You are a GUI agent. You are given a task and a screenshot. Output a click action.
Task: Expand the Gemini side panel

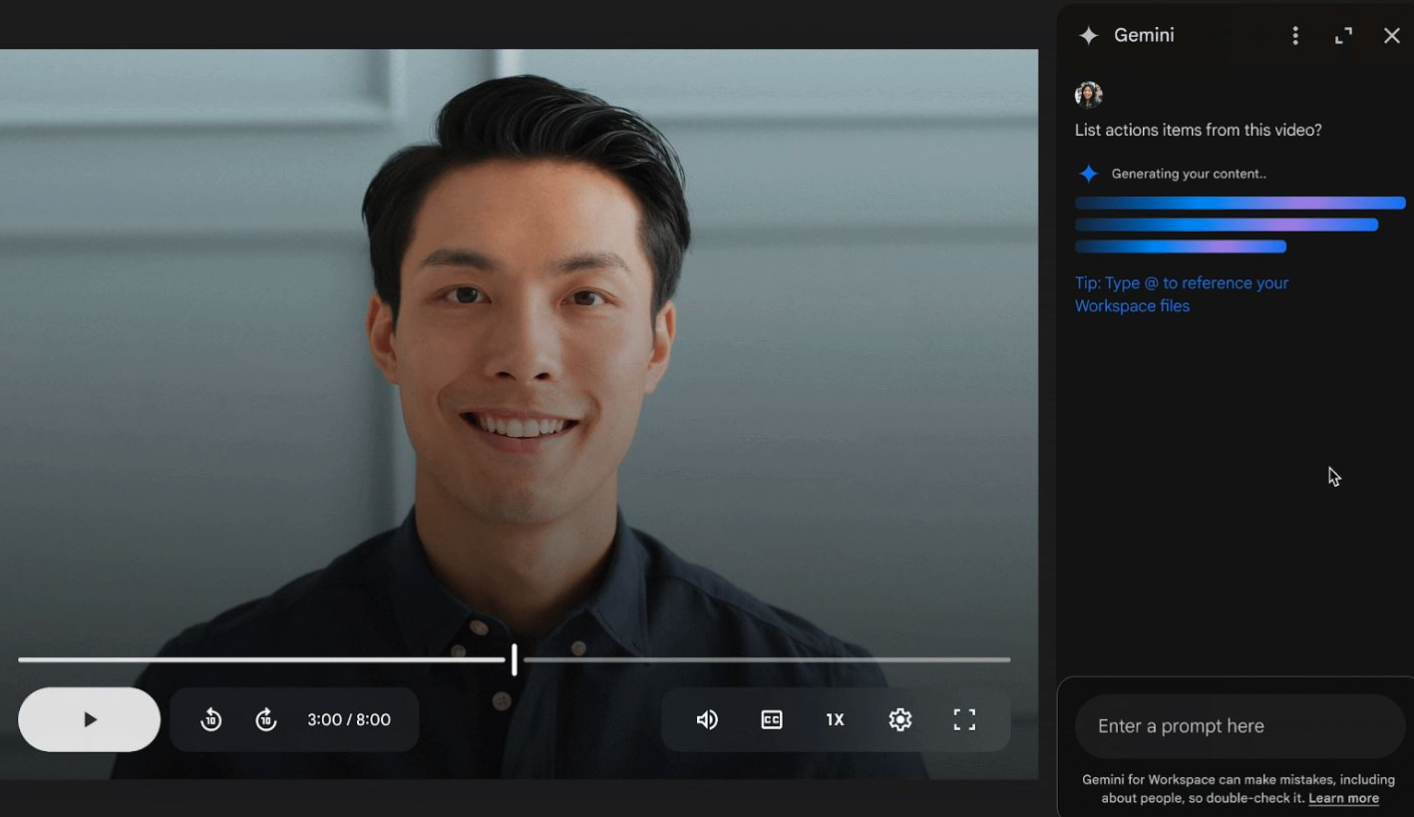coord(1343,36)
